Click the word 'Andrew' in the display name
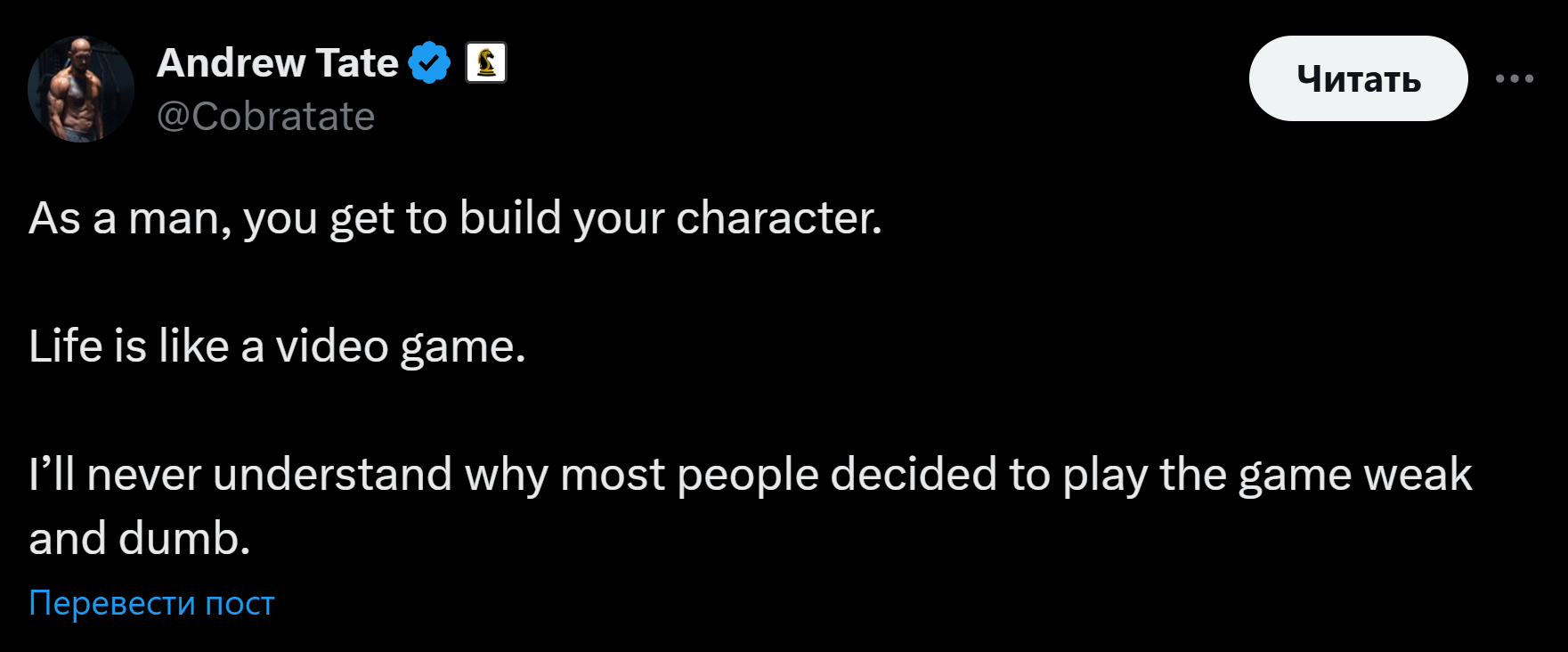The height and width of the screenshot is (652, 1568). (232, 63)
